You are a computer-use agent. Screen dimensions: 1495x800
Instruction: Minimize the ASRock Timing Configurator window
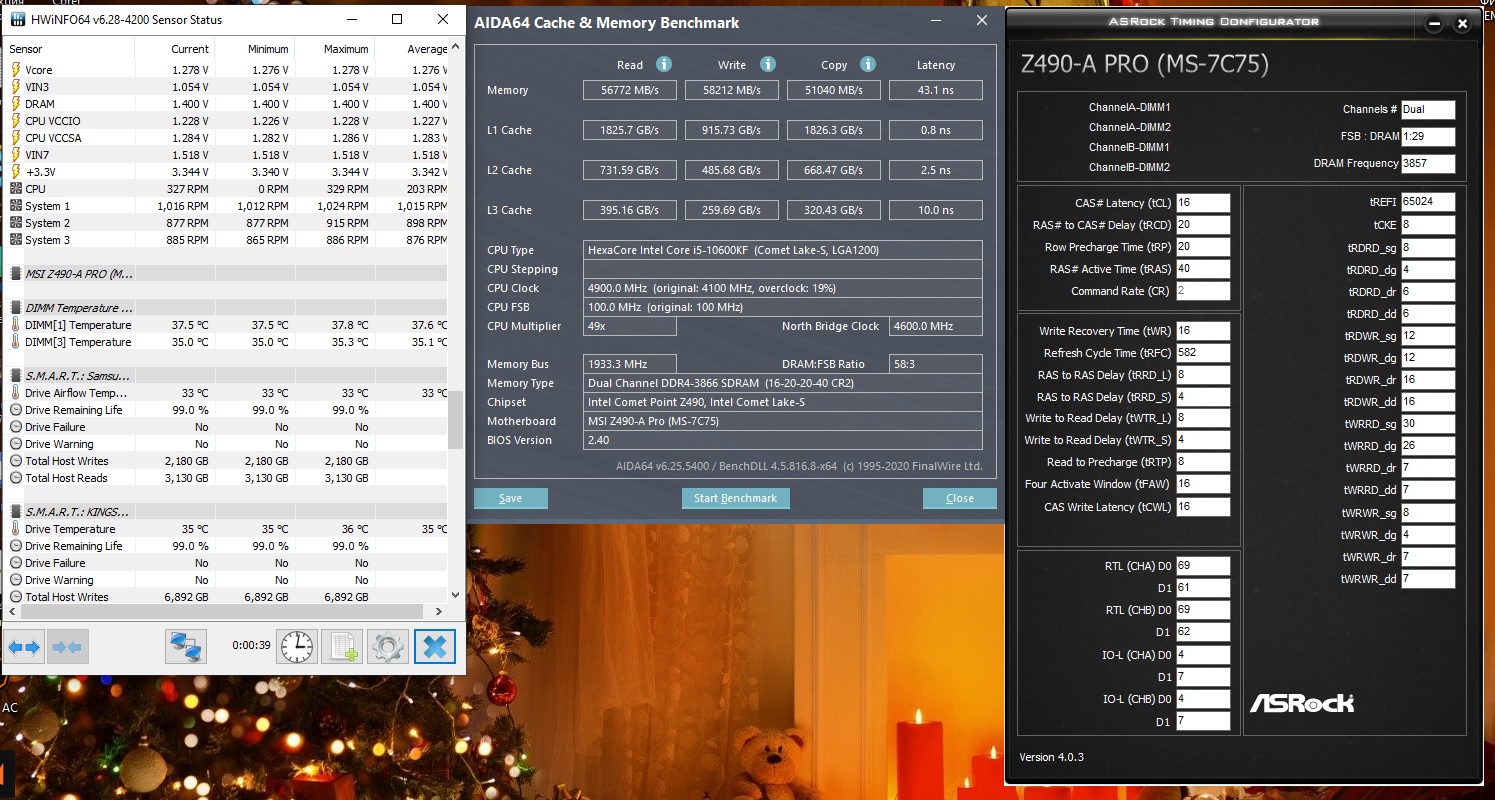click(x=1434, y=22)
